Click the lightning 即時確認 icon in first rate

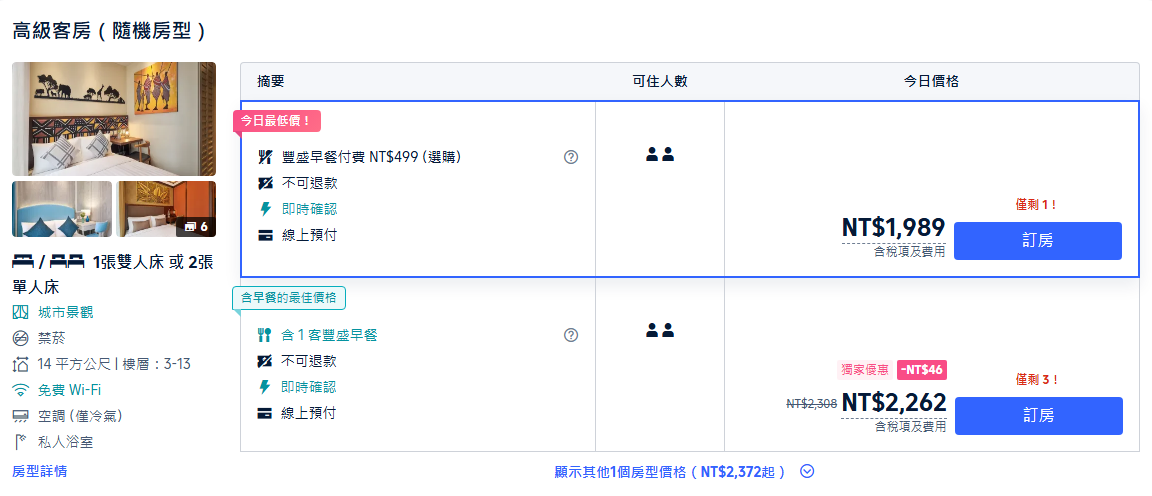tap(265, 209)
